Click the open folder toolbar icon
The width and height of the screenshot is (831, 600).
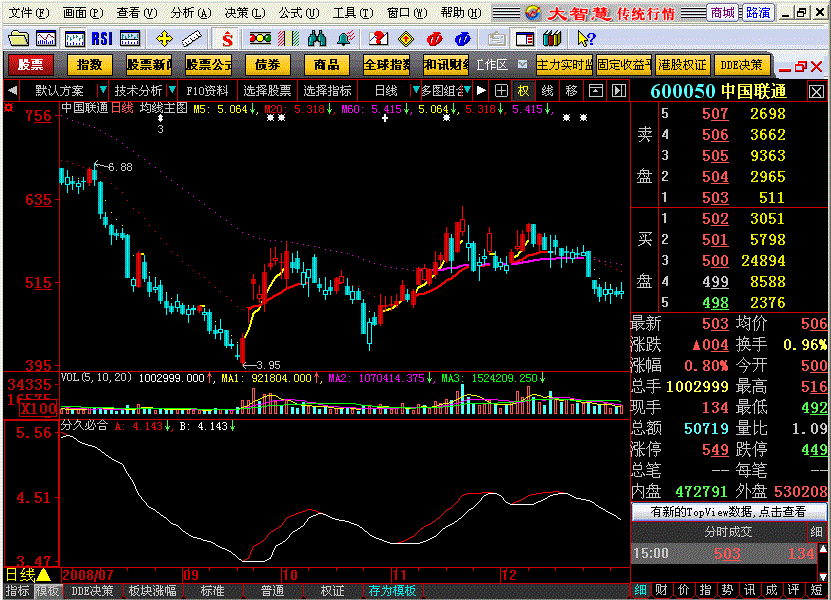point(19,39)
